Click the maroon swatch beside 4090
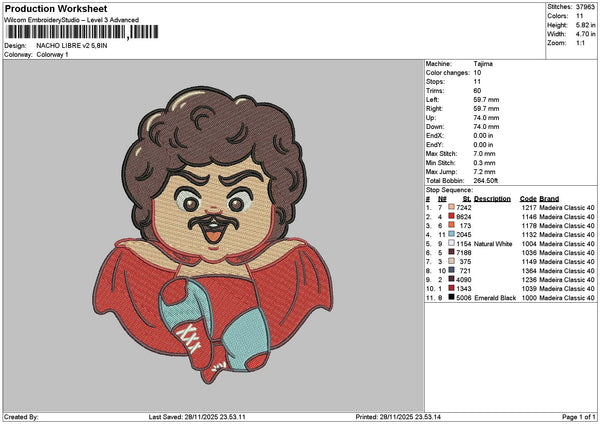 [452, 279]
